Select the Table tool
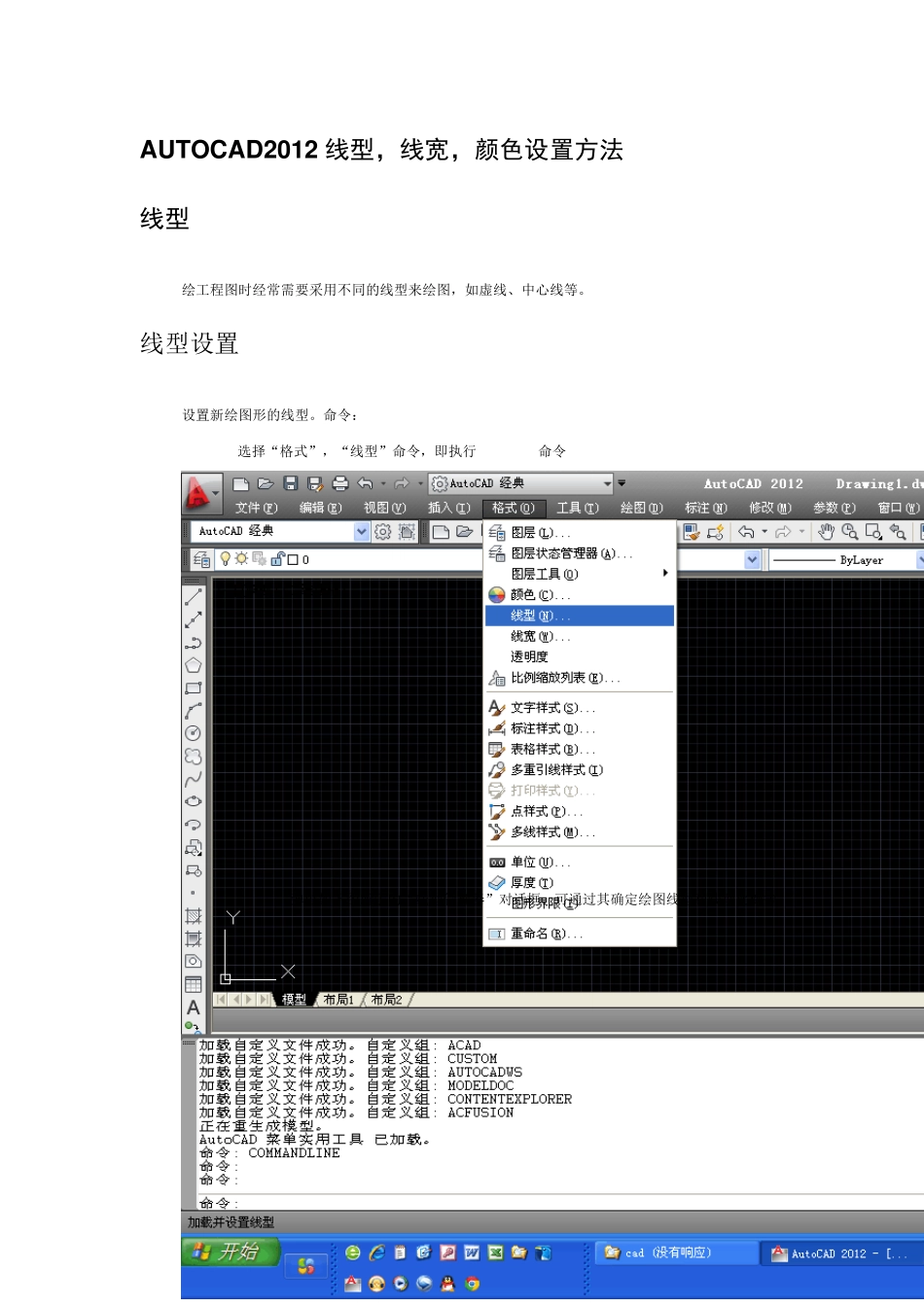 tap(194, 984)
